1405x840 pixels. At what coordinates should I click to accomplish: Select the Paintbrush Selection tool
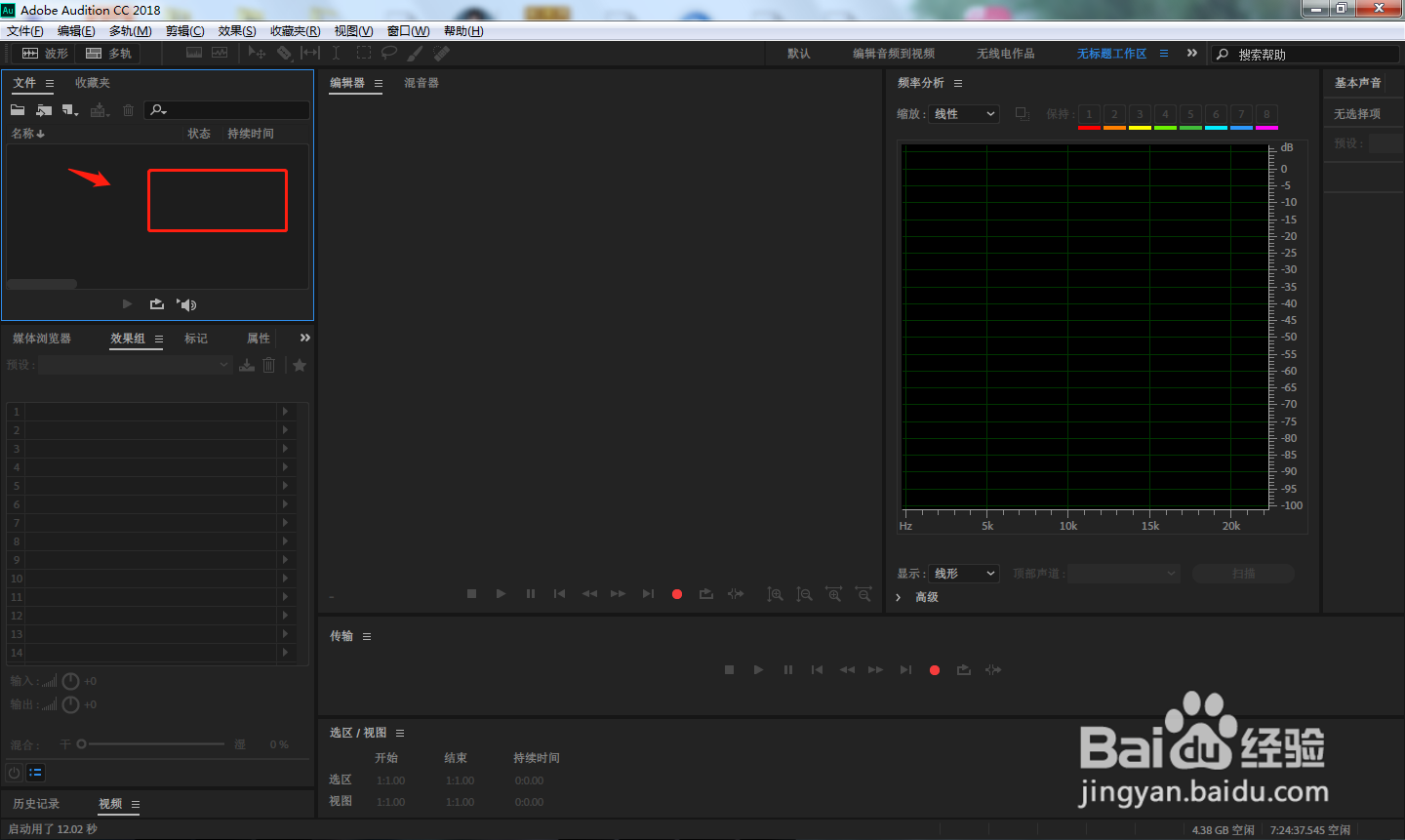415,53
